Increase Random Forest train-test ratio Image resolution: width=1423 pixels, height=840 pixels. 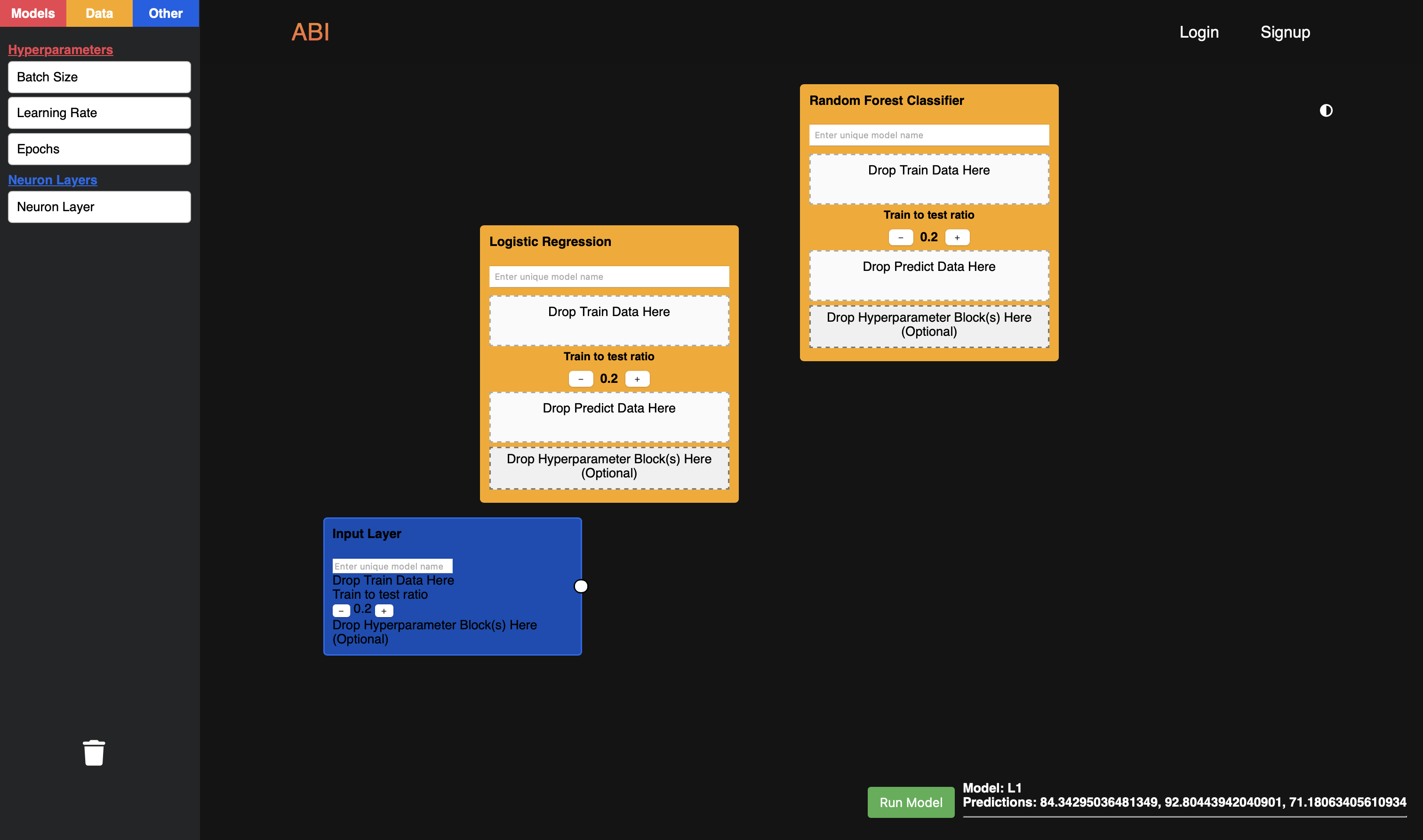(x=957, y=237)
